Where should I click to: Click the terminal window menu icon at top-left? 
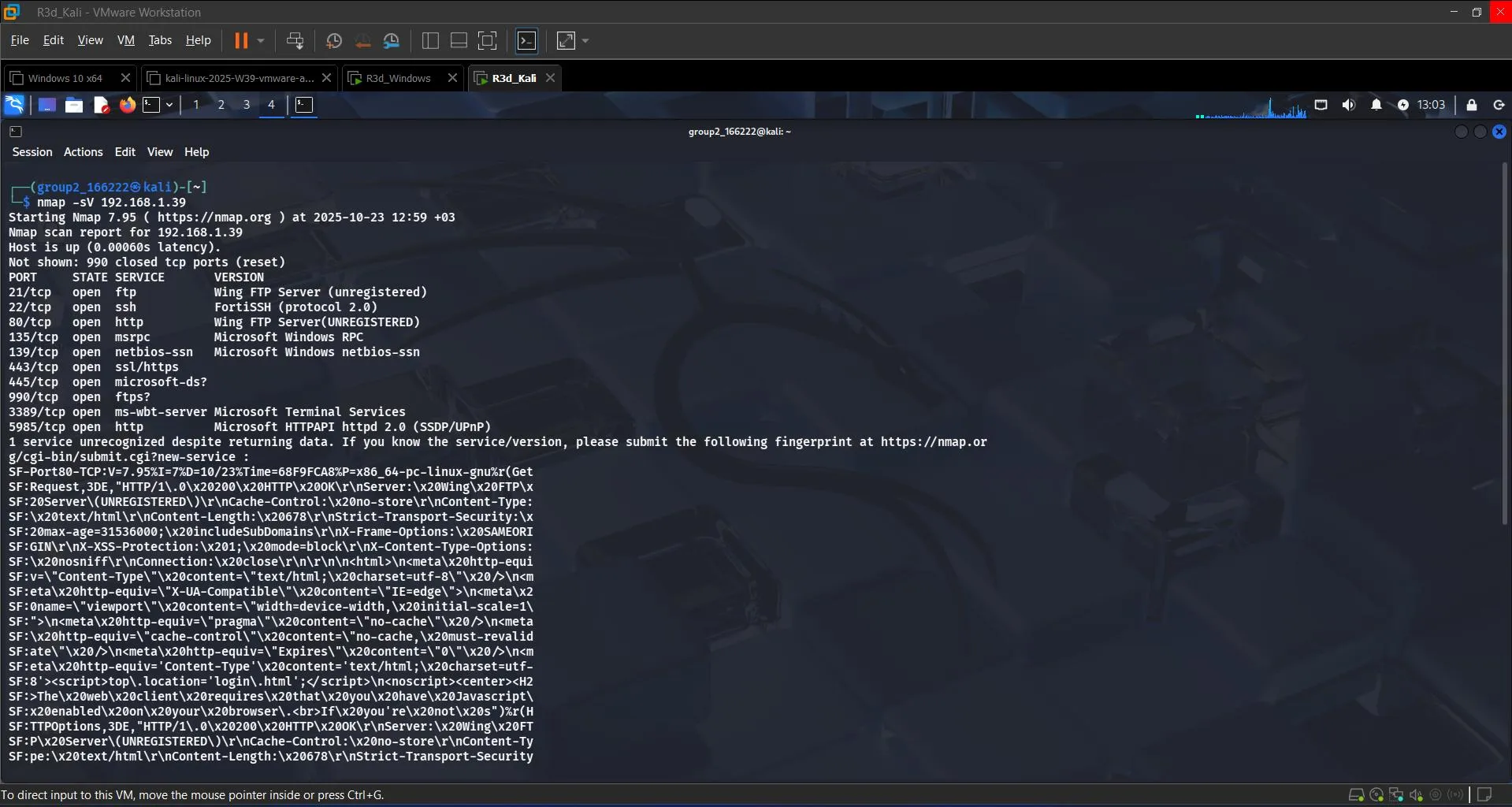pos(16,132)
